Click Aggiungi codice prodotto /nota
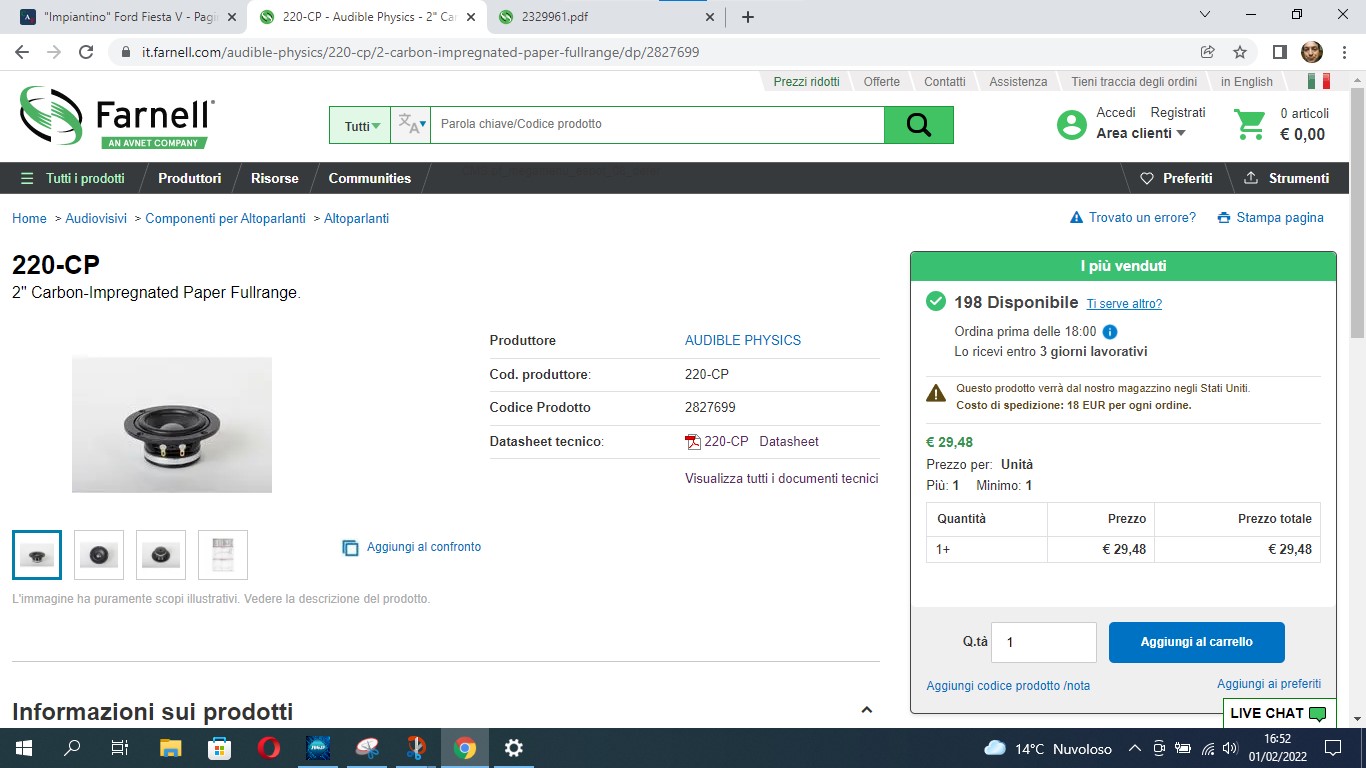 click(x=1008, y=685)
